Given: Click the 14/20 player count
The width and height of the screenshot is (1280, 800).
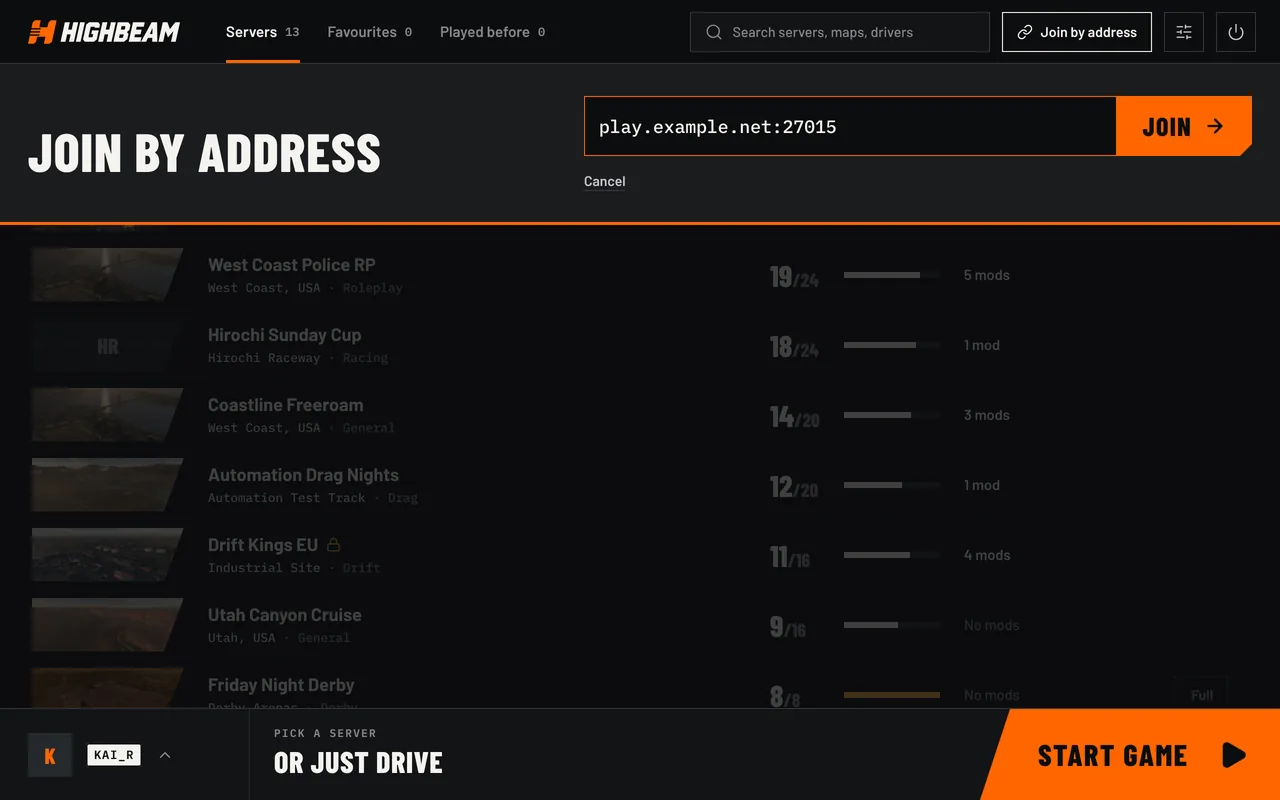Looking at the screenshot, I should click(794, 417).
